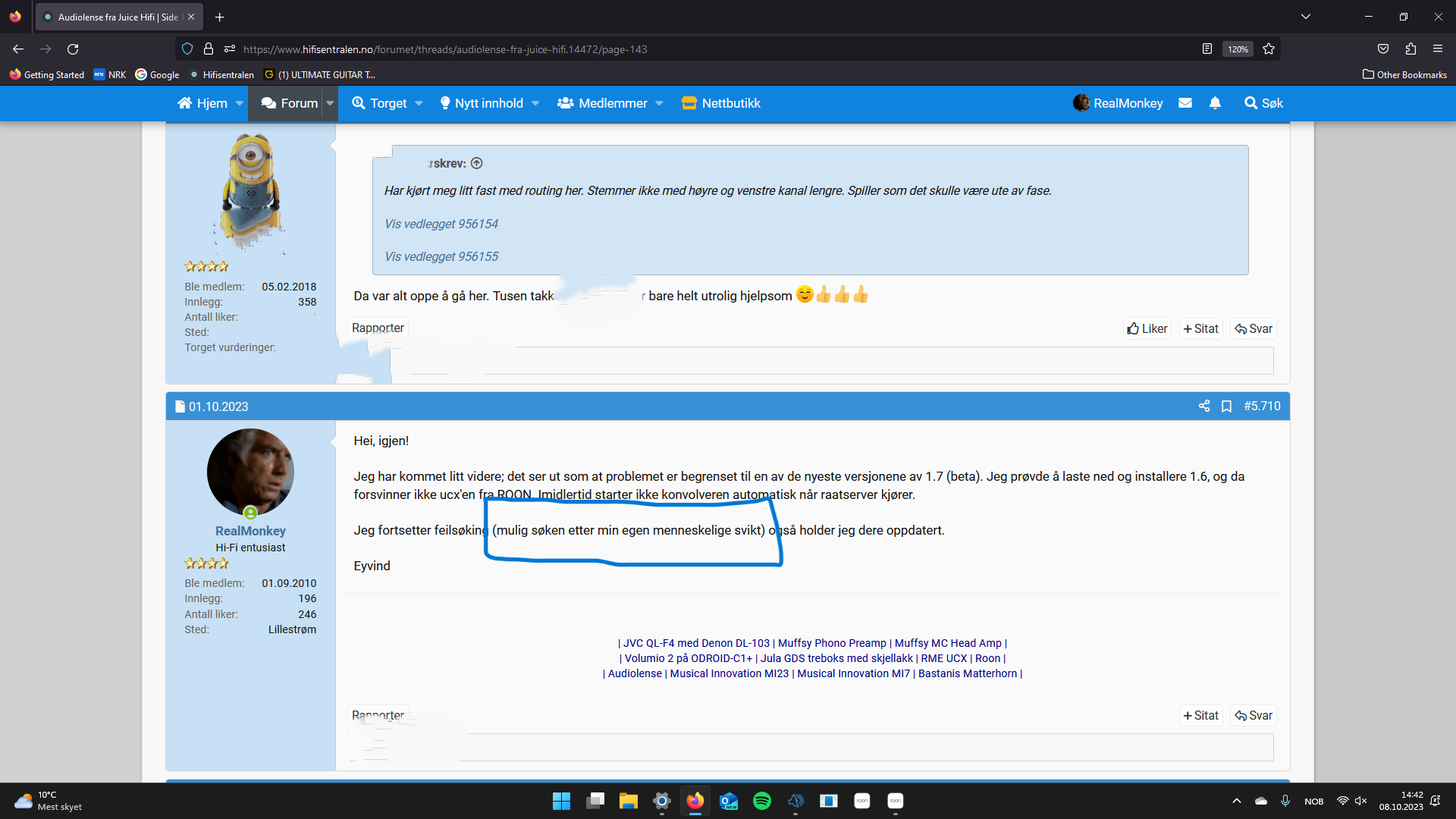
Task: Open the inbox envelope icon
Action: tap(1185, 103)
